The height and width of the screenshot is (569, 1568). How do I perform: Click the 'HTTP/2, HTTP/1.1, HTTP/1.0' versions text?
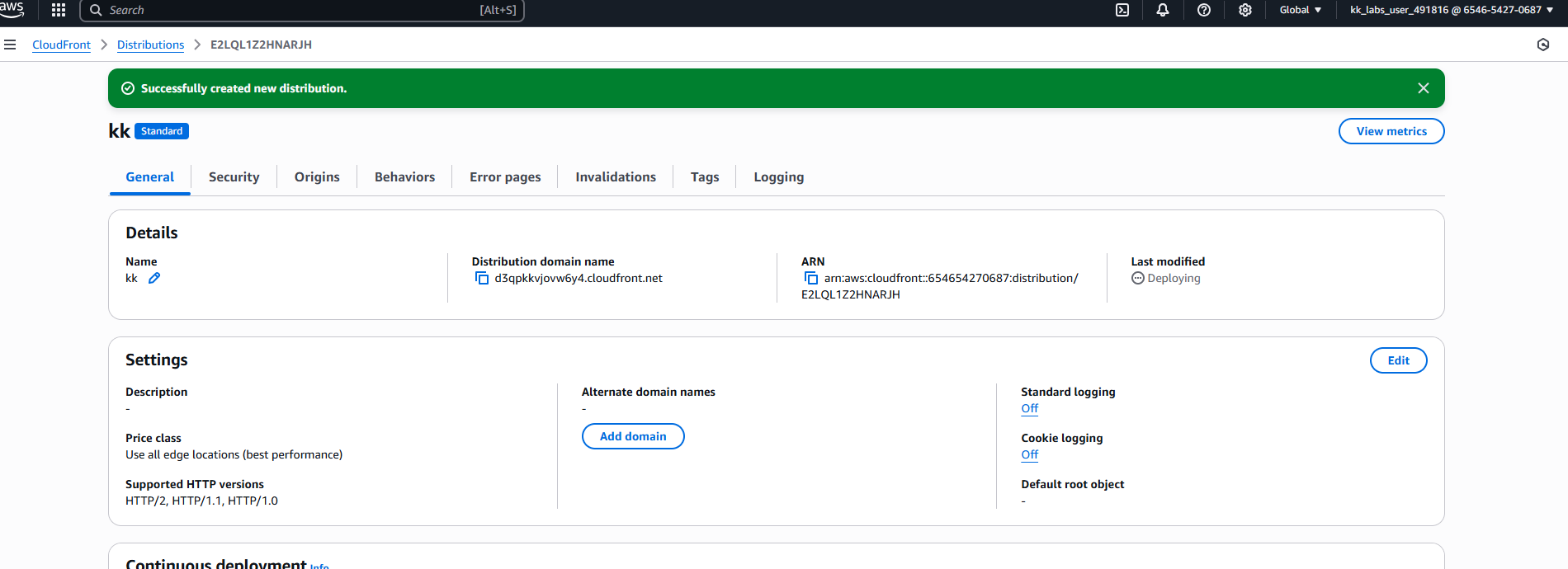click(x=201, y=501)
